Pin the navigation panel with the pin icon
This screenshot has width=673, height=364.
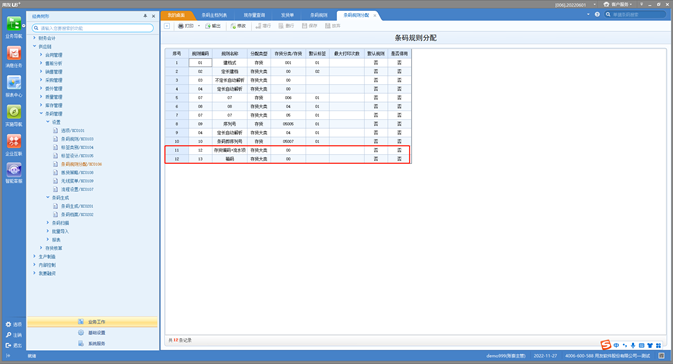(145, 16)
